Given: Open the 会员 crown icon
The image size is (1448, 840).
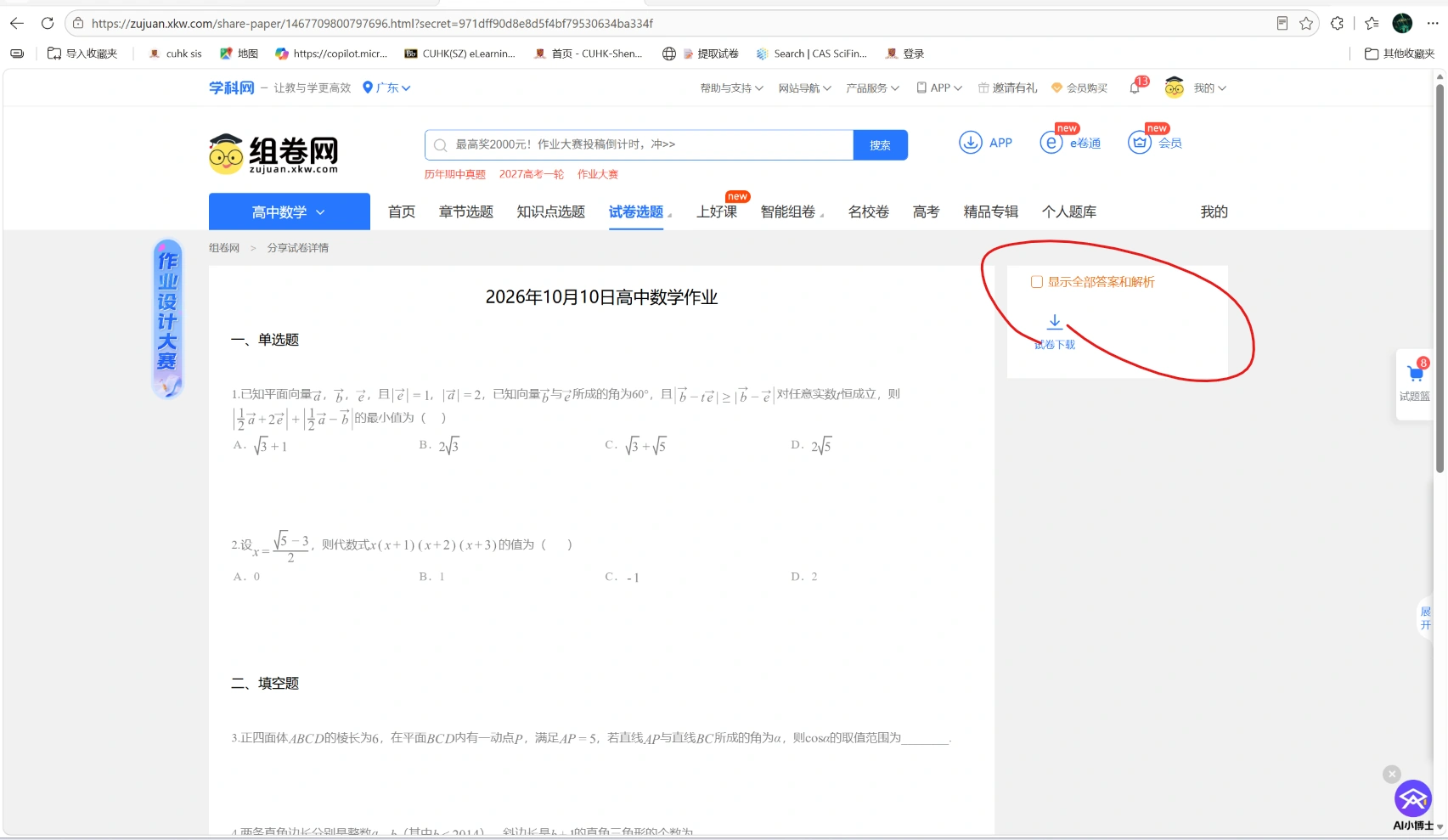Looking at the screenshot, I should tap(1139, 143).
